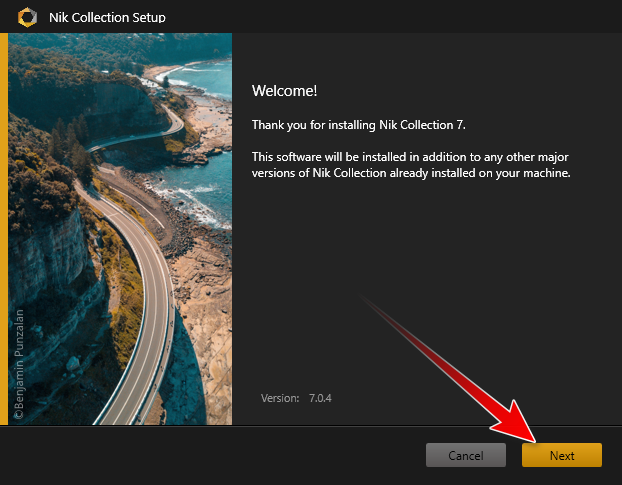Click the Next button
This screenshot has height=485, width=622.
click(561, 455)
